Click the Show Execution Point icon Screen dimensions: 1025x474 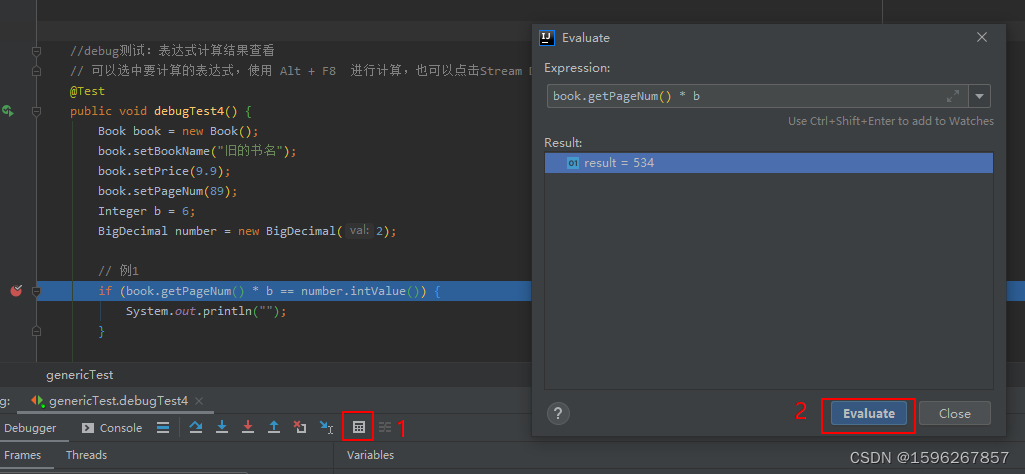point(163,428)
